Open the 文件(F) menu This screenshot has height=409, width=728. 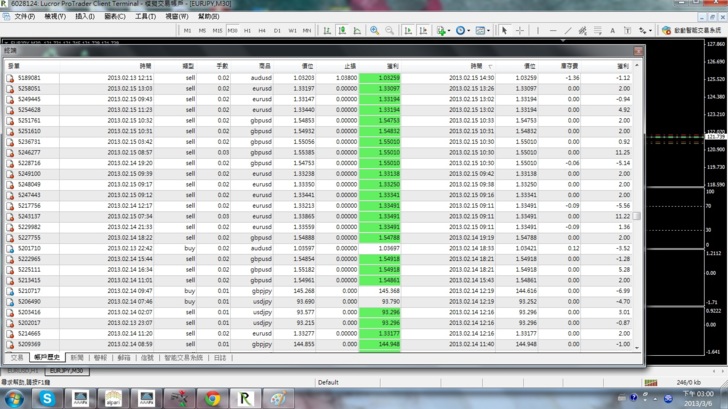[24, 16]
